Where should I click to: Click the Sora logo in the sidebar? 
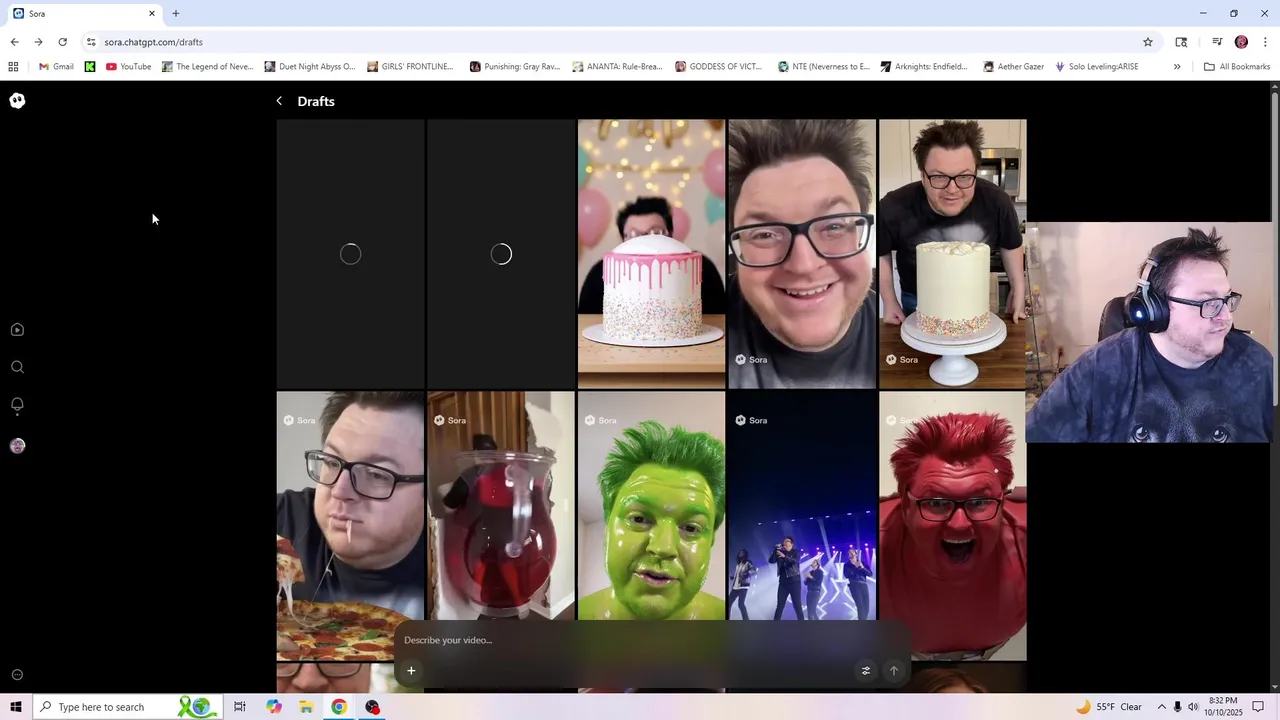[17, 100]
